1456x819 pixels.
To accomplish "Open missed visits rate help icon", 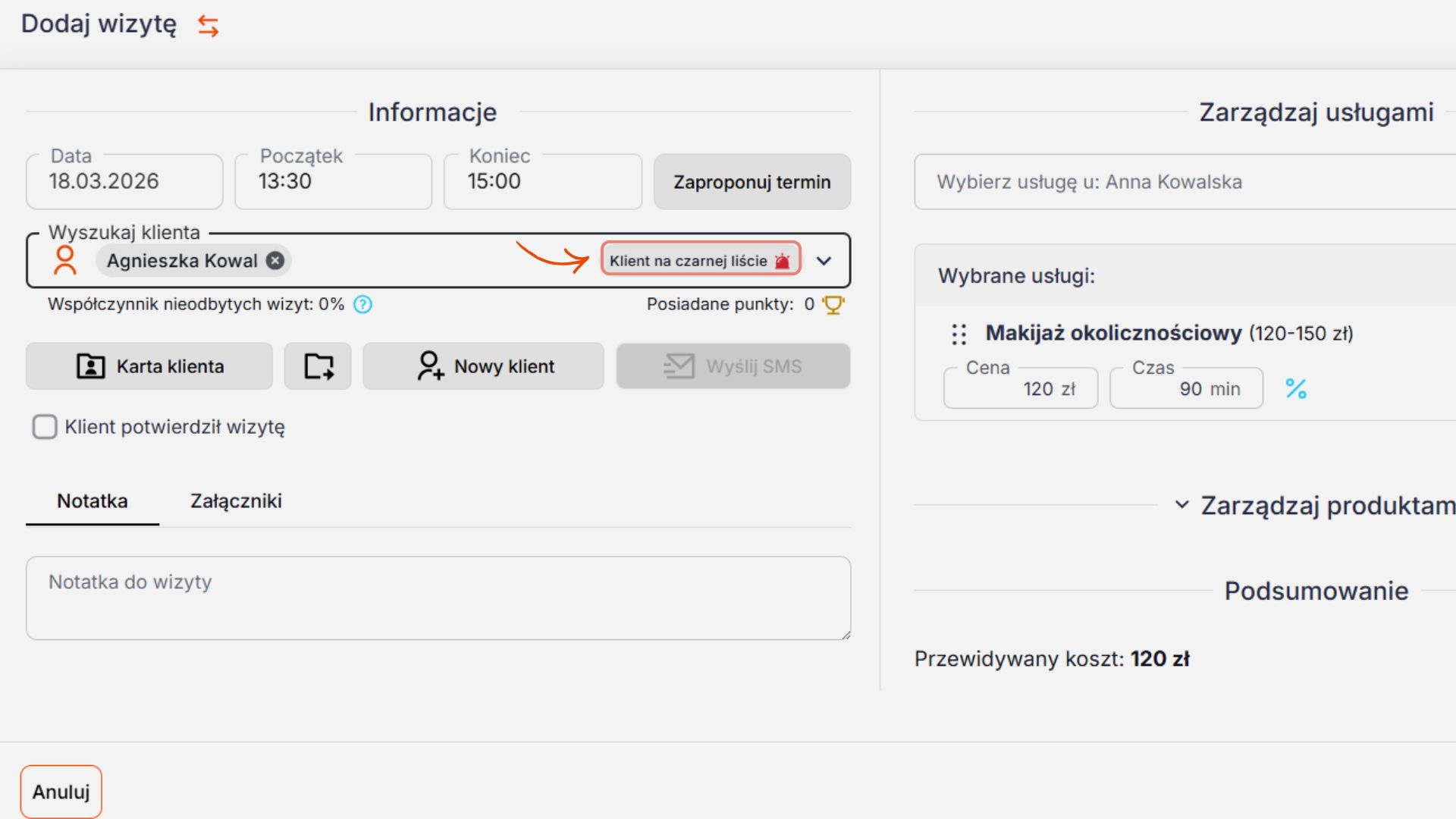I will tap(363, 305).
